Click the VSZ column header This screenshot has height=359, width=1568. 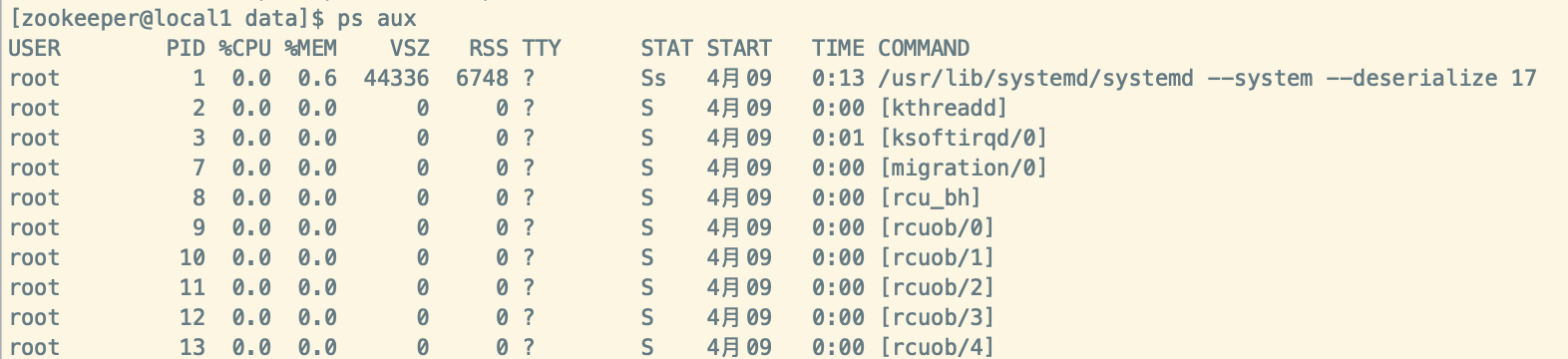point(410,48)
